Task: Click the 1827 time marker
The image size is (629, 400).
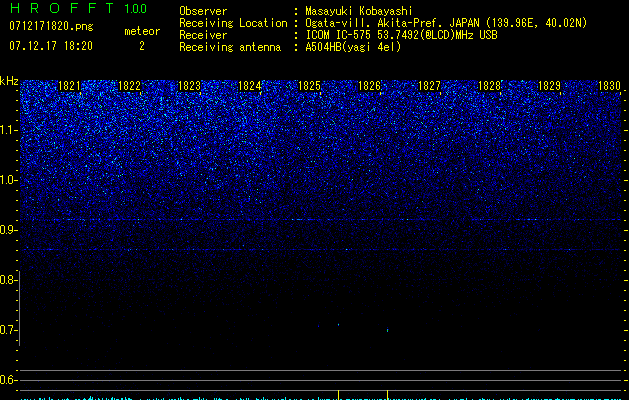Action: [430, 86]
